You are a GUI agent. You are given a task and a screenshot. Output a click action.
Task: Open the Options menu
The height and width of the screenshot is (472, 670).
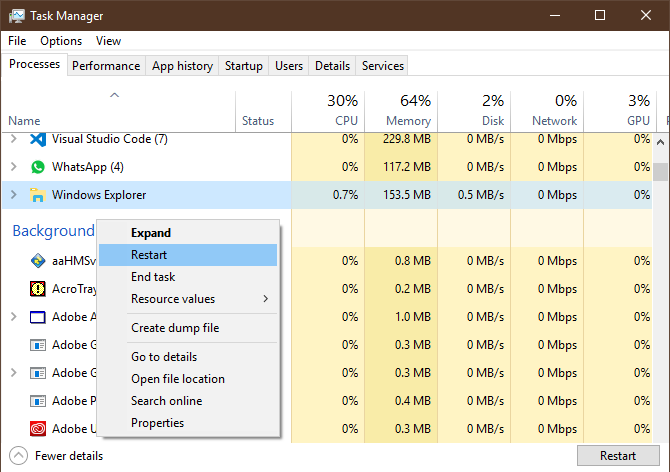[x=61, y=41]
